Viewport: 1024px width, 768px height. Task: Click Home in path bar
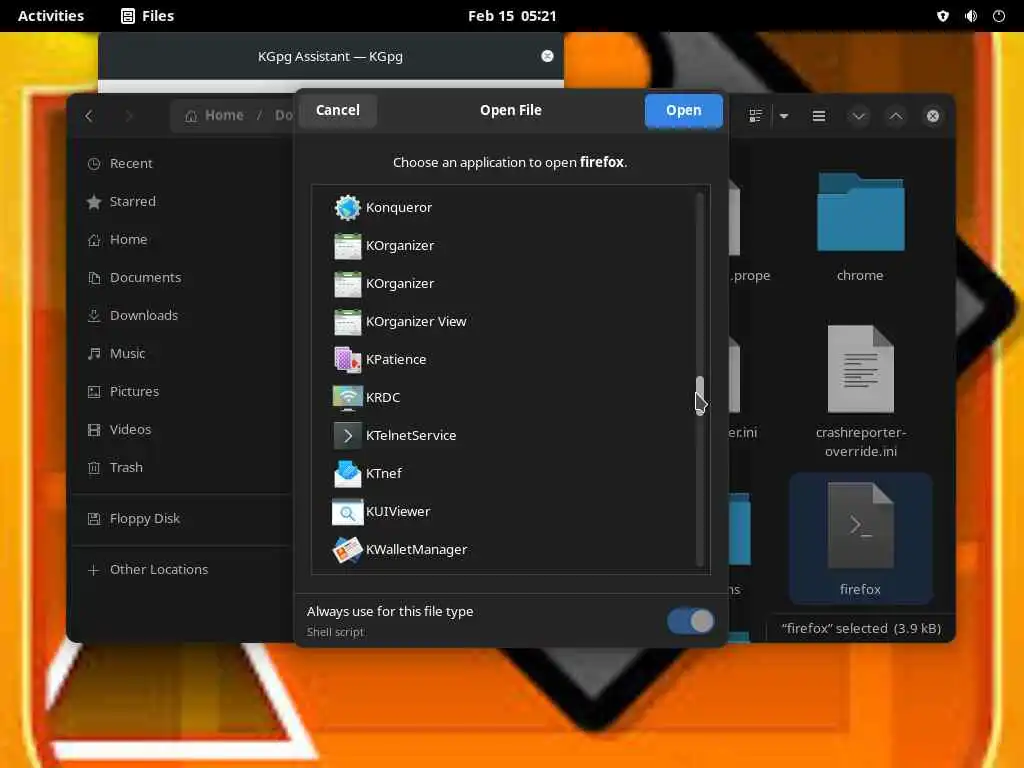coord(214,116)
